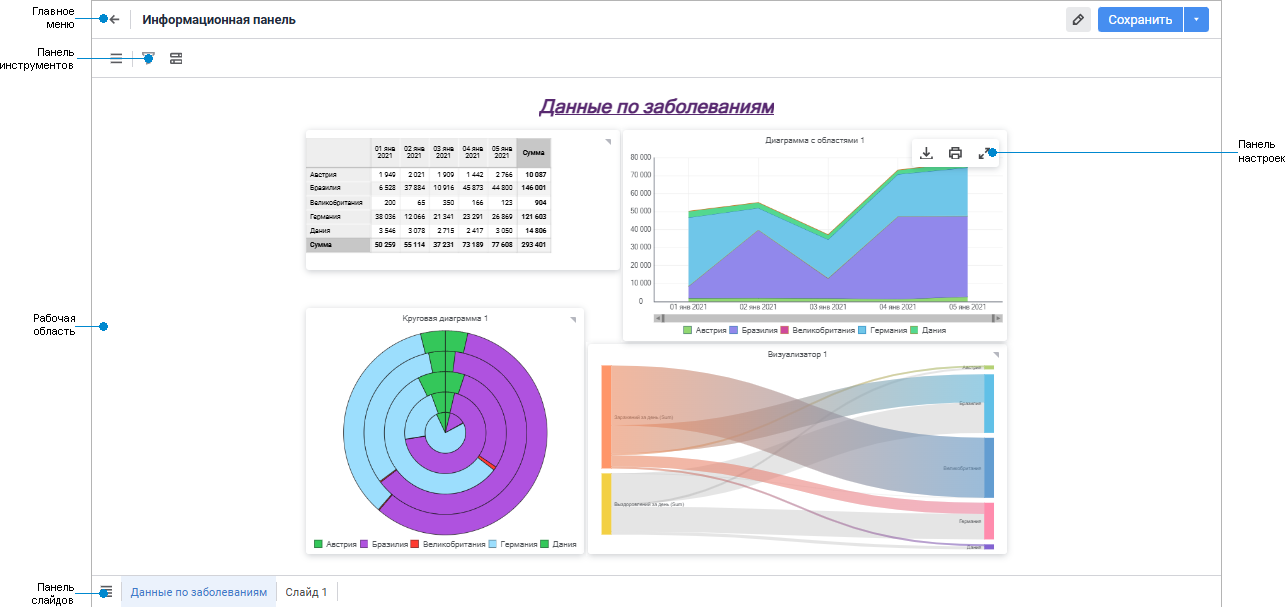Print the area chart
The image size is (1285, 607).
tap(955, 153)
